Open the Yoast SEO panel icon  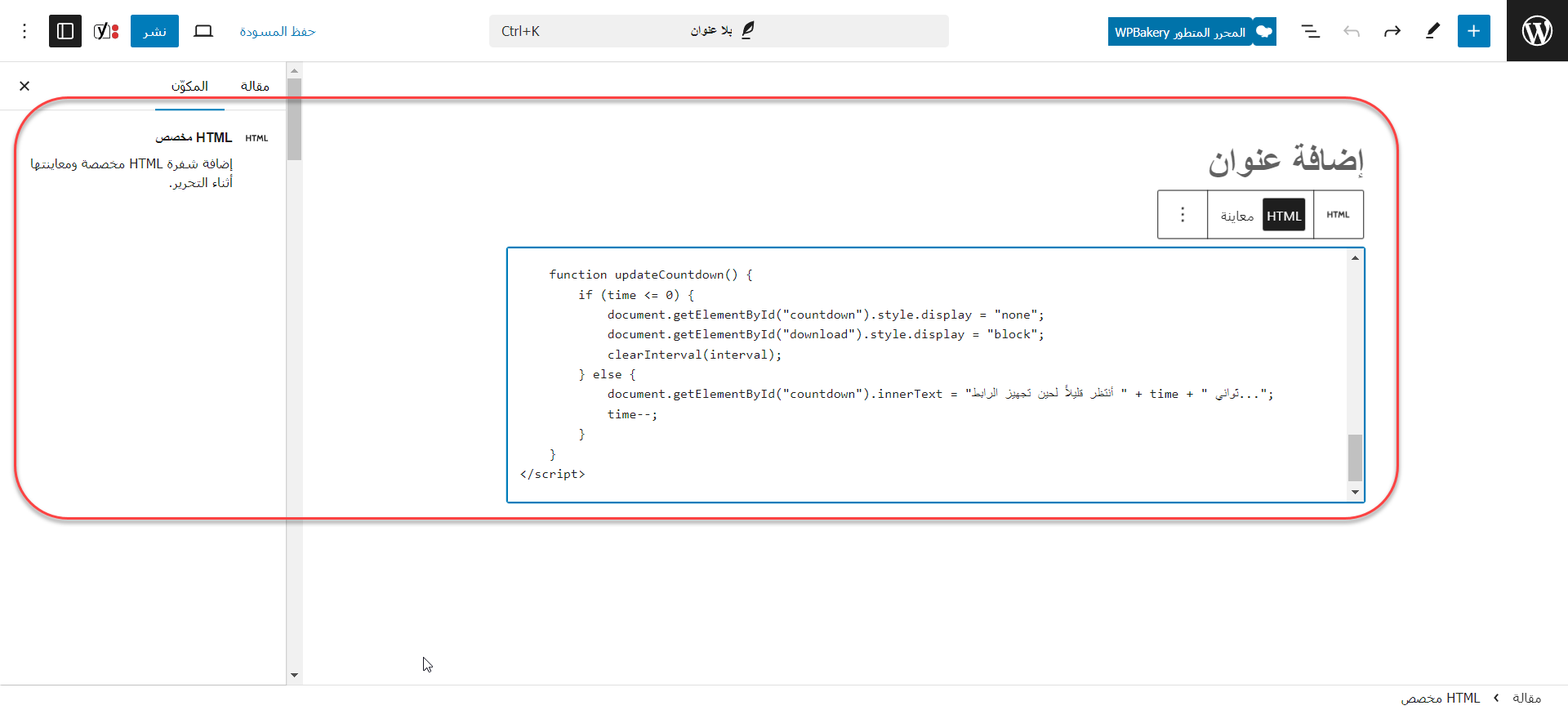(106, 31)
